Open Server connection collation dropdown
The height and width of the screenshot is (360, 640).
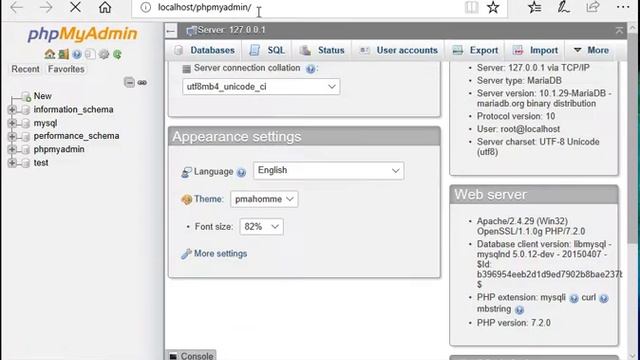point(261,87)
